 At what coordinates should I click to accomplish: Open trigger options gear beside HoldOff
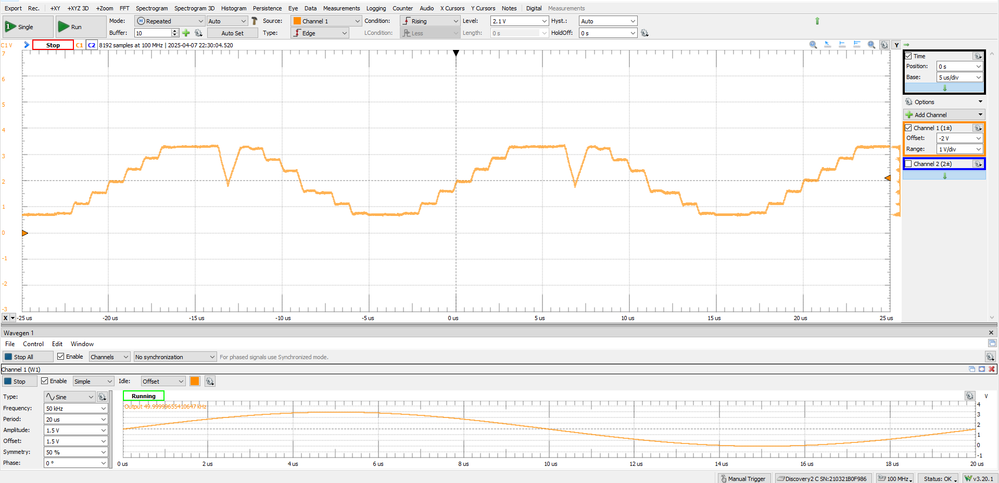pos(644,32)
